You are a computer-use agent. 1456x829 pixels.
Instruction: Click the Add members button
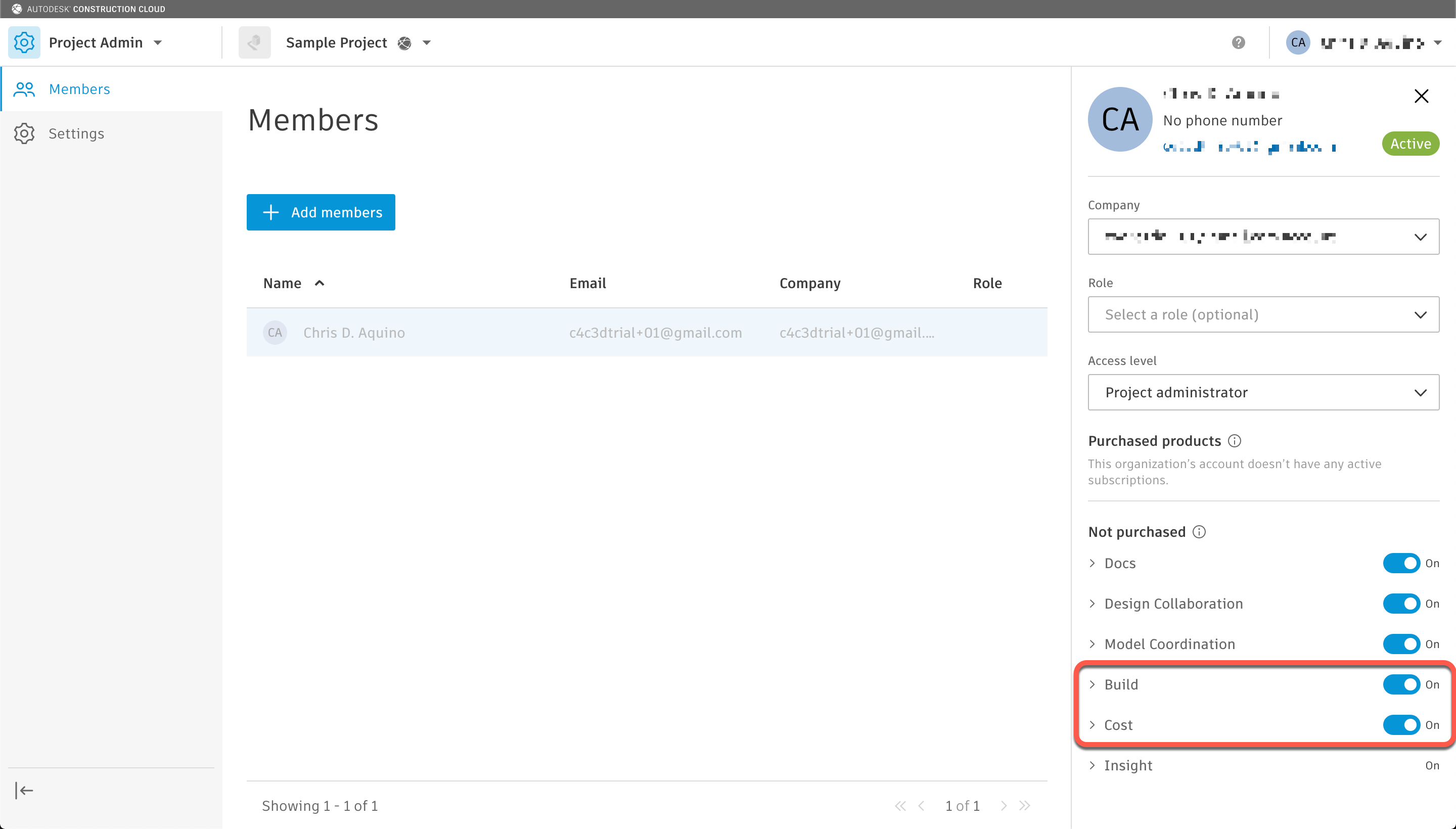point(321,212)
